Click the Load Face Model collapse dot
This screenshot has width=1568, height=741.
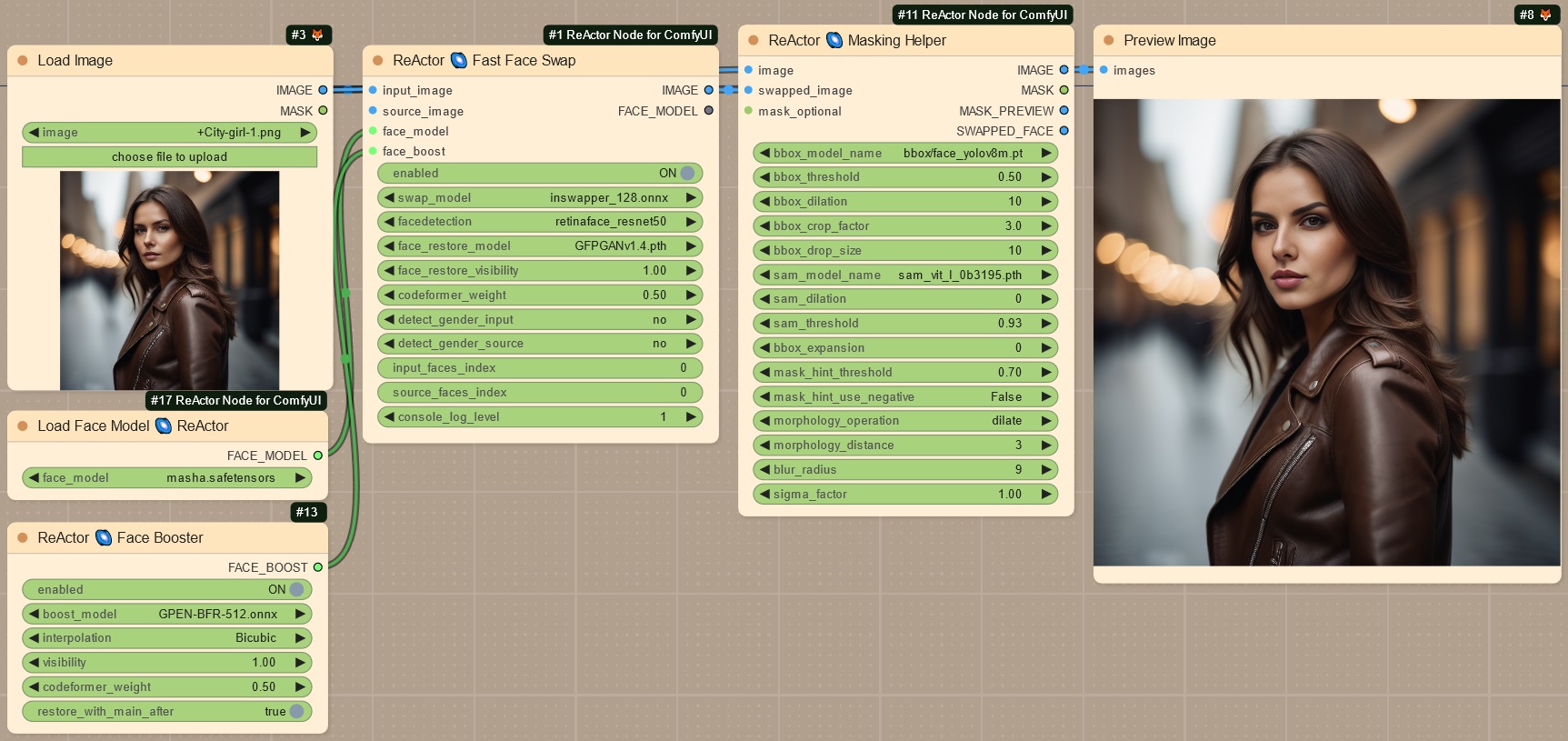[x=23, y=426]
